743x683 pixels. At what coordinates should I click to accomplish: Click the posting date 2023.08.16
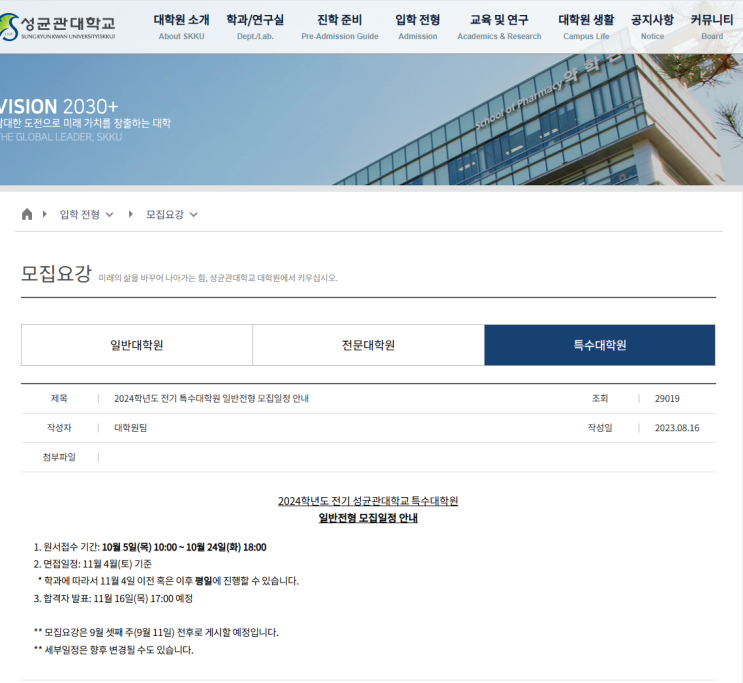pos(677,428)
